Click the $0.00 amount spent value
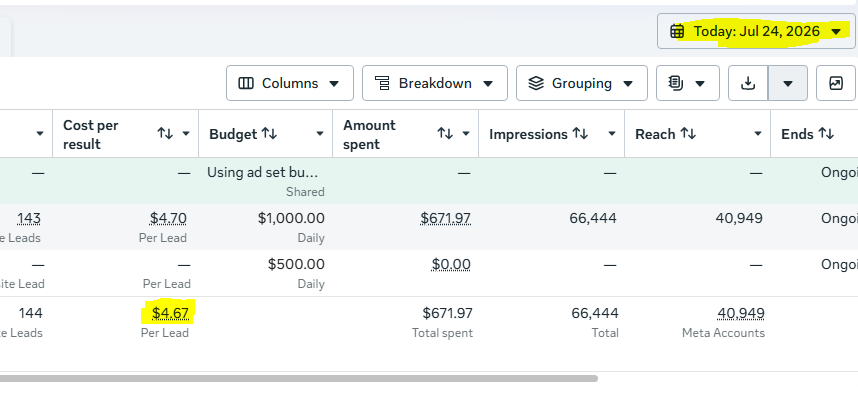This screenshot has width=858, height=397. (451, 265)
